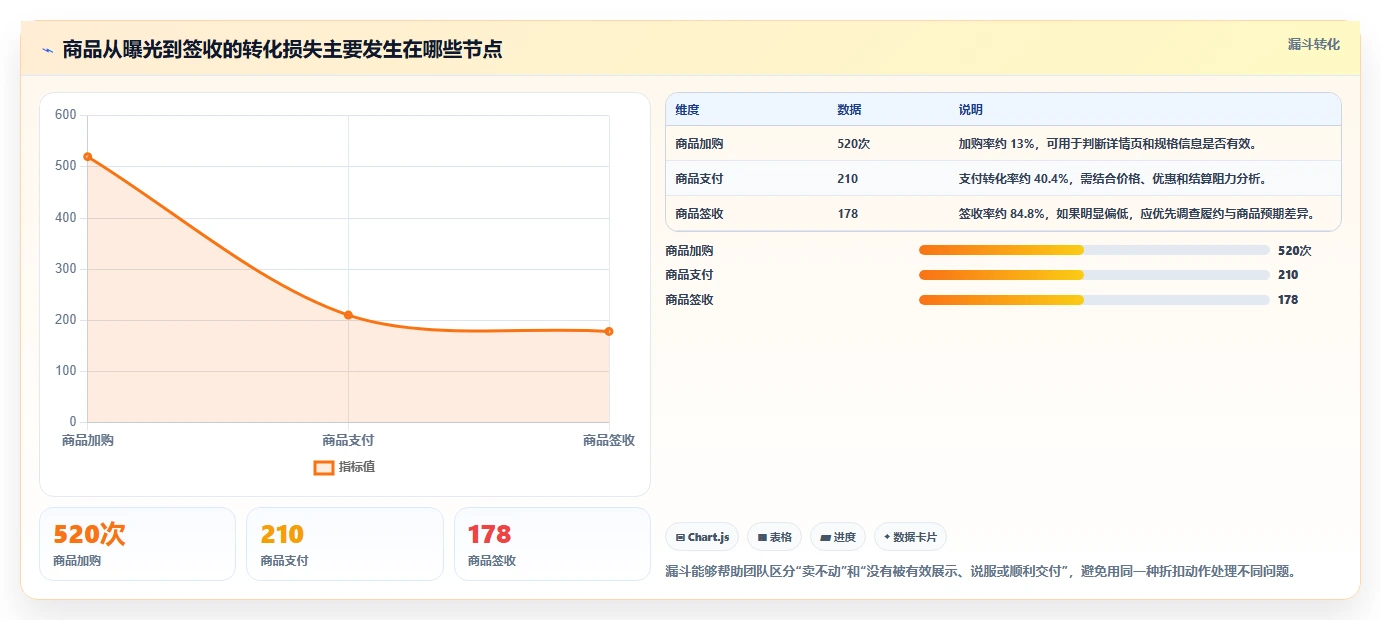Select the 数据卡片 chip

(910, 537)
